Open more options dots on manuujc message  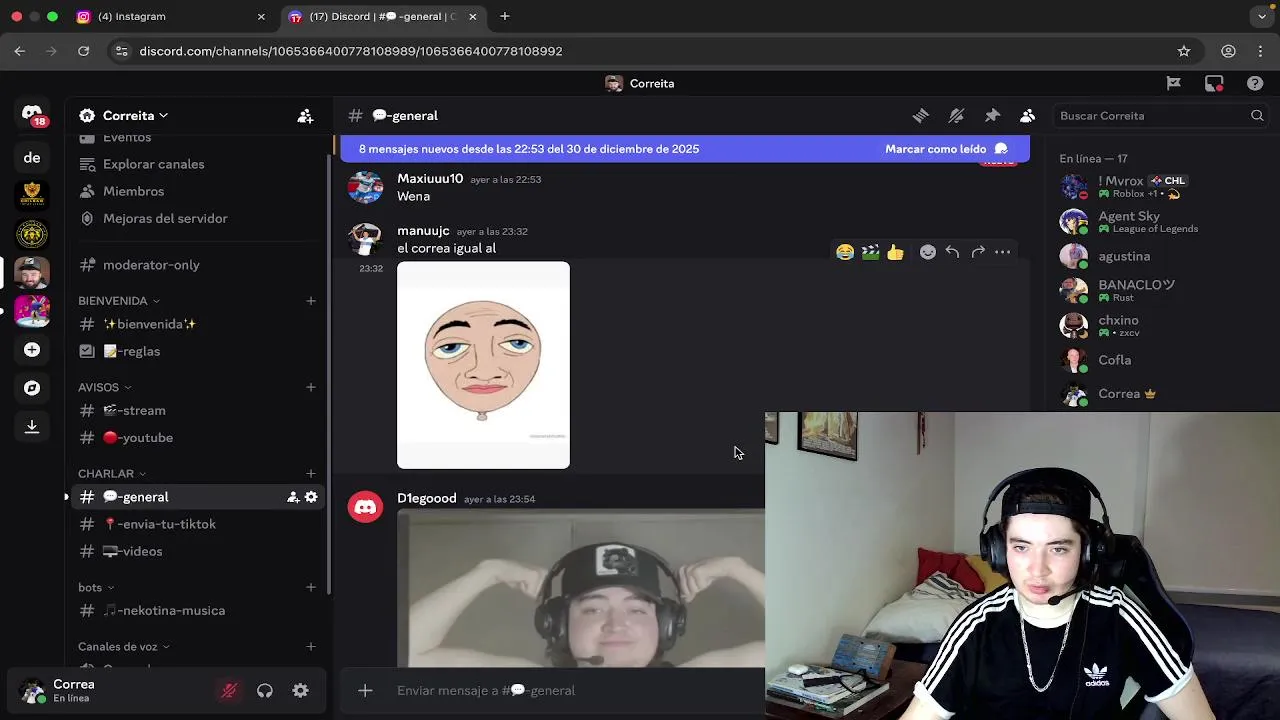coord(1002,252)
